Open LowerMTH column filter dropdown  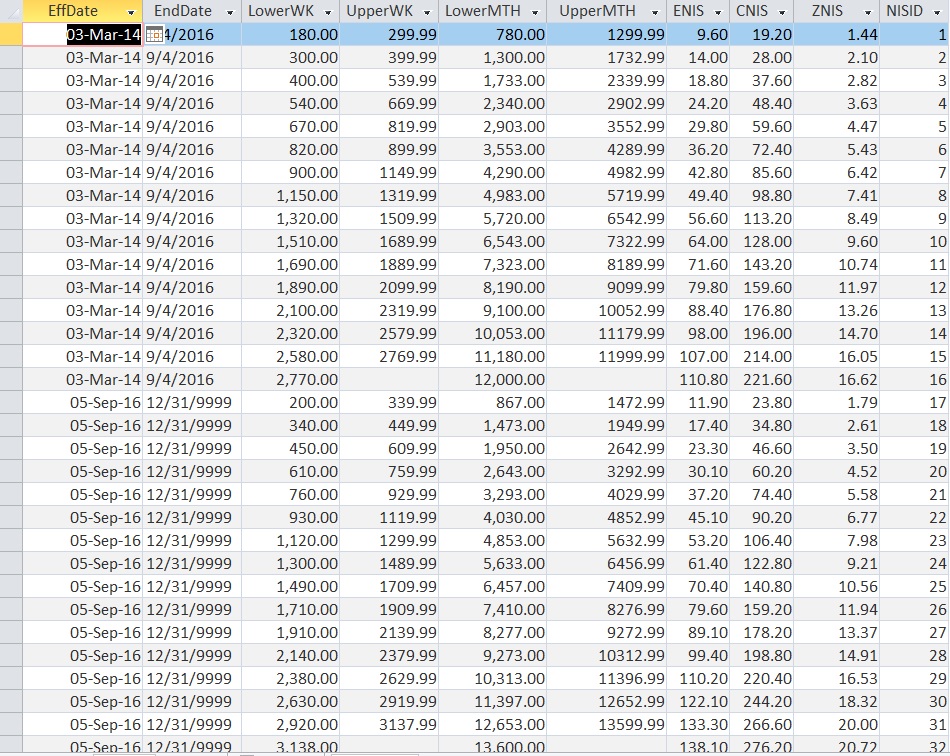tap(535, 12)
